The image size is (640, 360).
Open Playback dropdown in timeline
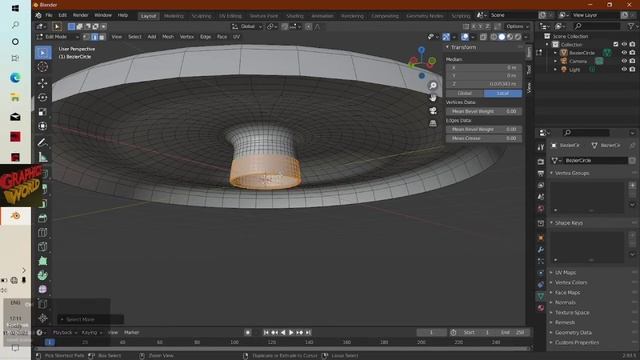64,333
